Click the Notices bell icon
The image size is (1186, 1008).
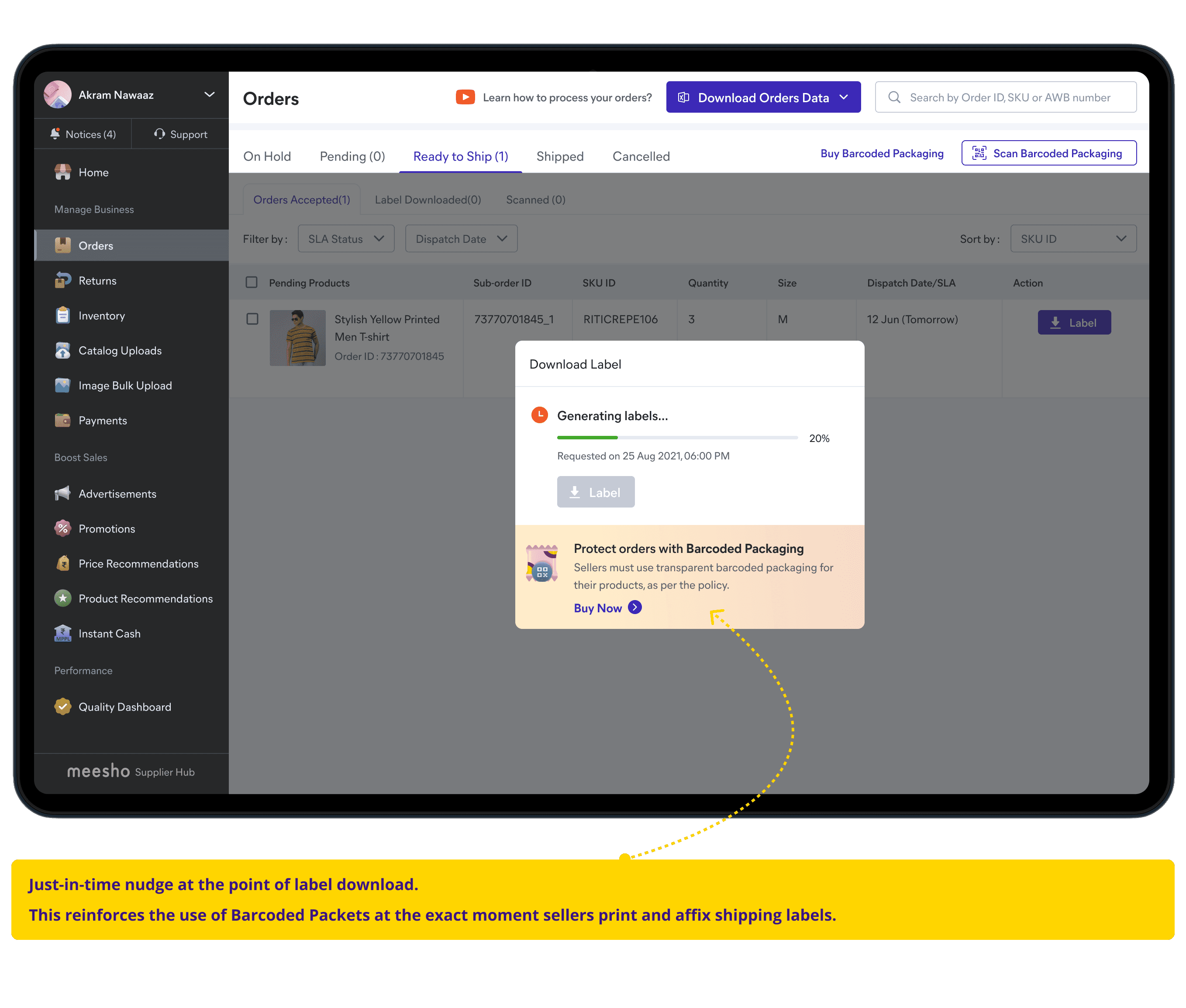click(x=55, y=134)
